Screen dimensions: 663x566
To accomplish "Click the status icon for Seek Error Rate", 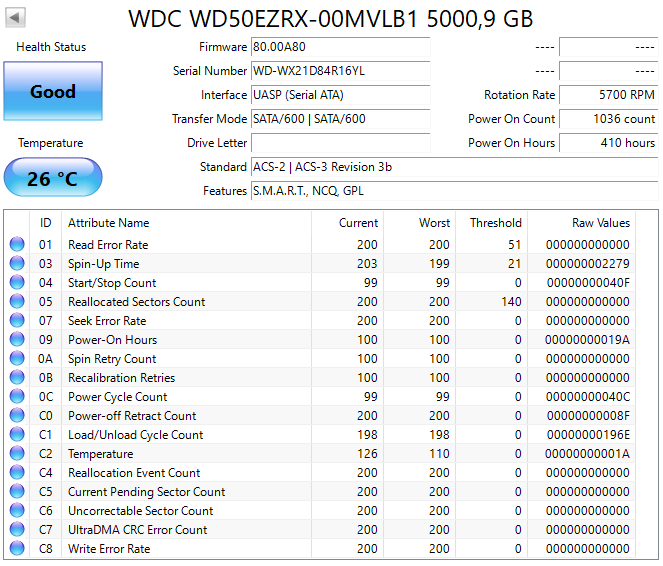I will coord(17,320).
